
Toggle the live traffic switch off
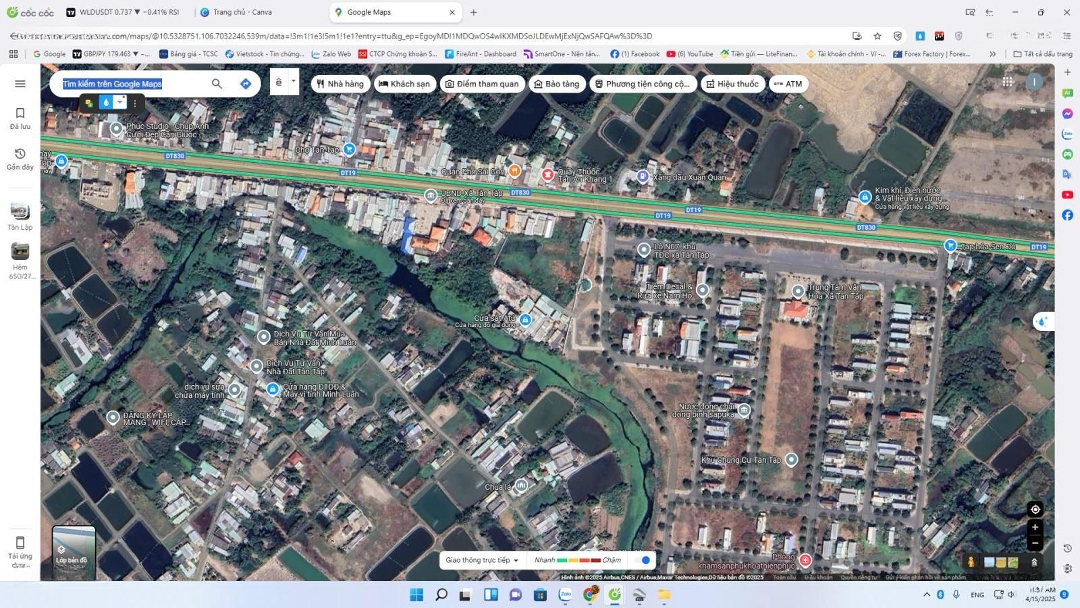click(x=645, y=560)
